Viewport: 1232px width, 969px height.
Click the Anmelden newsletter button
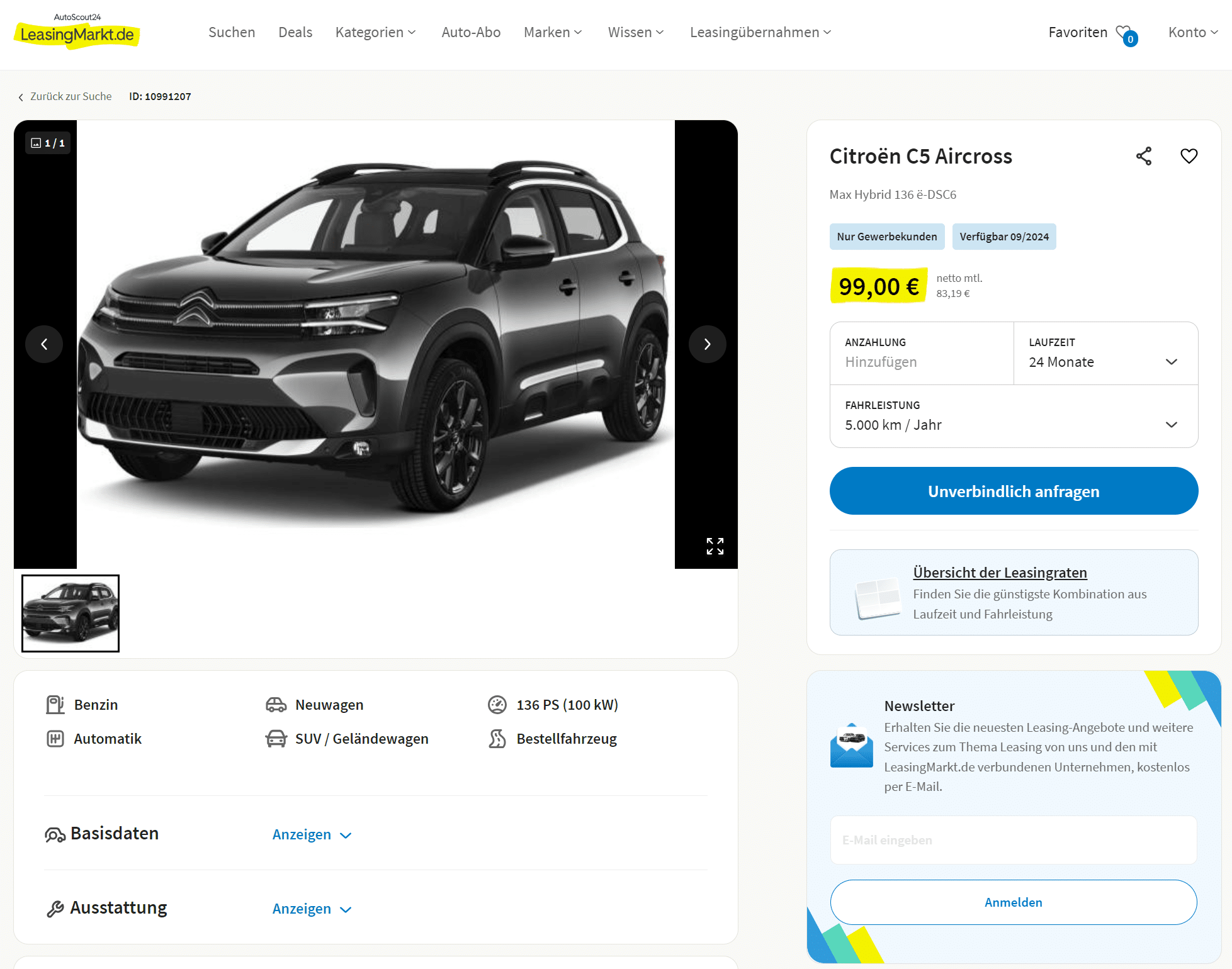pos(1014,902)
